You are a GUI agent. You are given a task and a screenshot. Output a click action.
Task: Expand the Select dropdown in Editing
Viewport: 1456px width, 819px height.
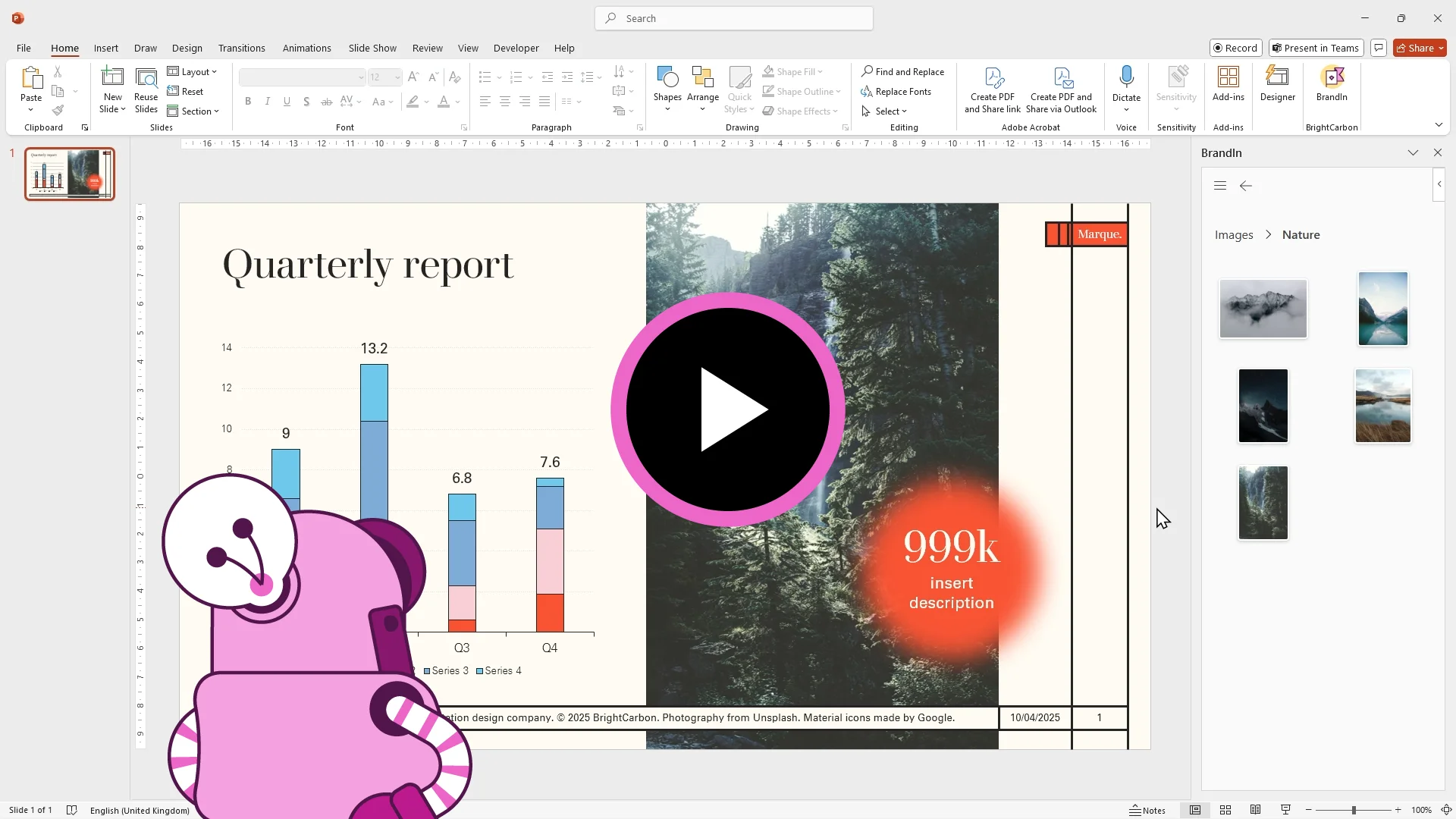click(x=884, y=111)
